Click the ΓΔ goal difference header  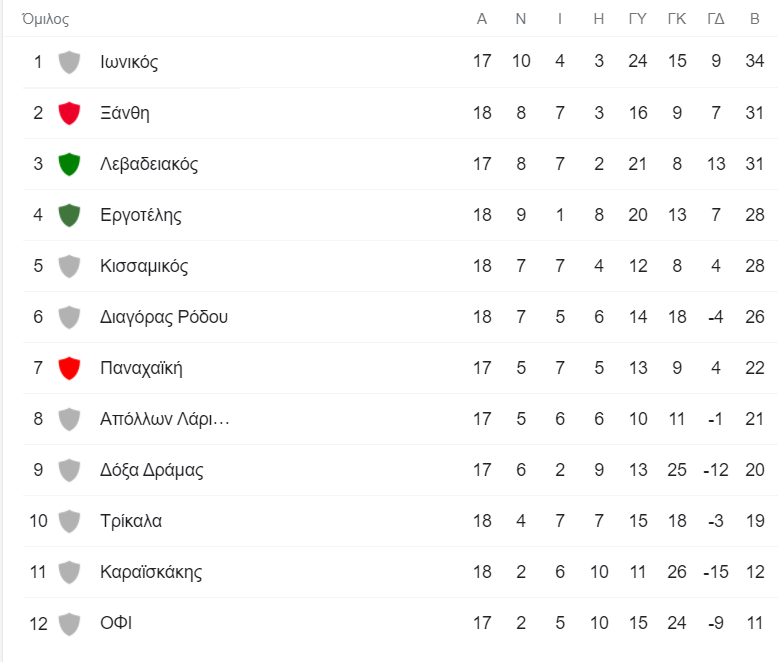[715, 19]
